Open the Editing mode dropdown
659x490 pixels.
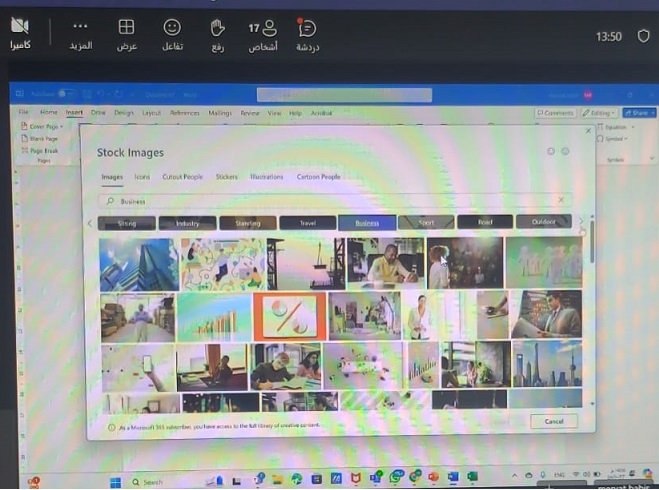599,113
